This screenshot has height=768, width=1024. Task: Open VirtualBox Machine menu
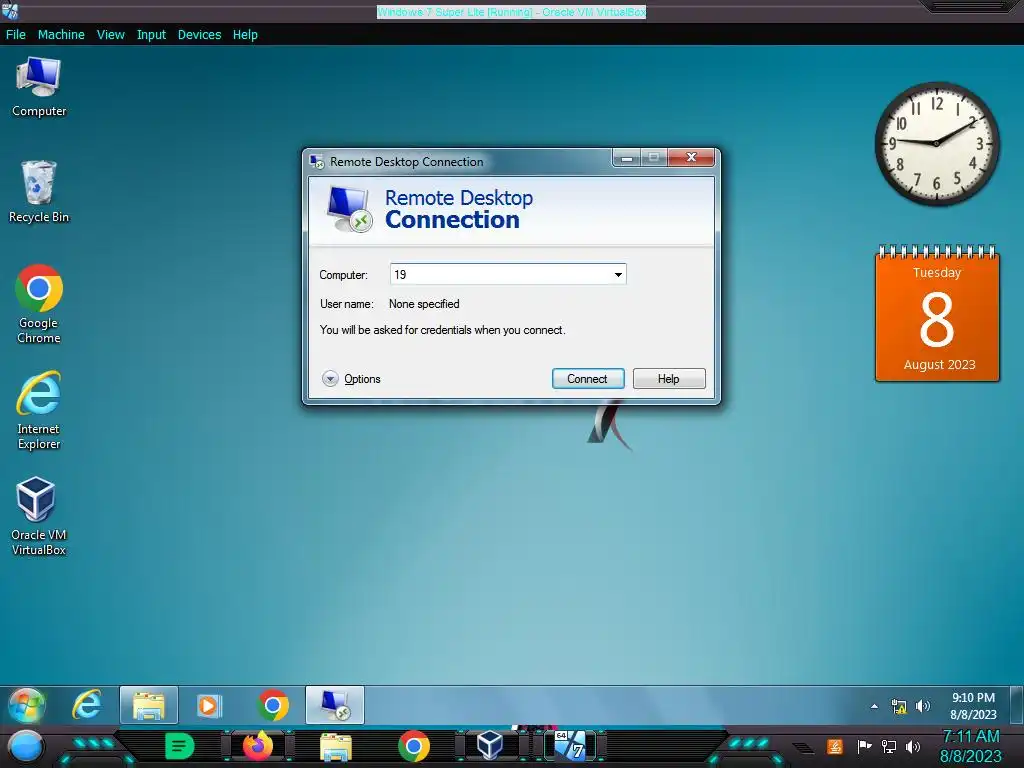(61, 35)
